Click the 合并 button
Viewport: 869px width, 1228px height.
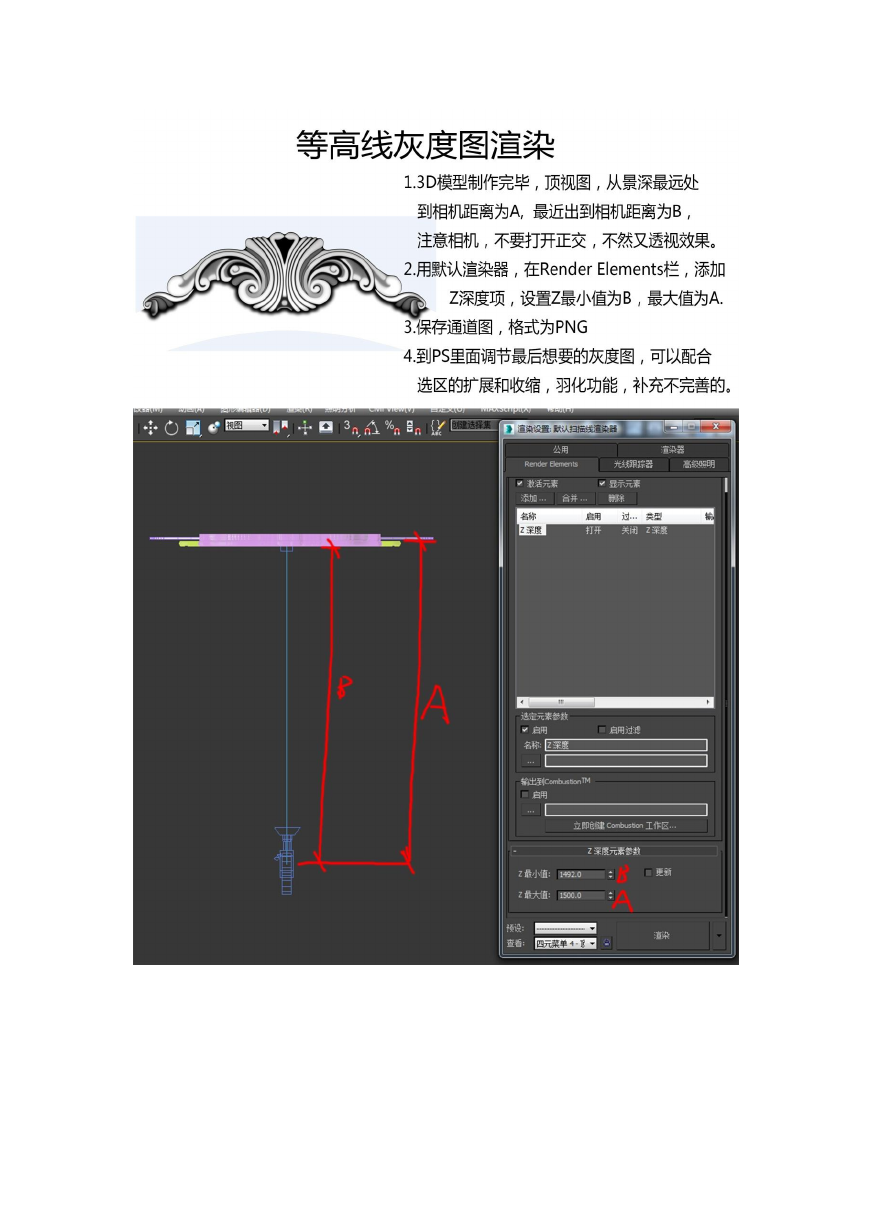pos(575,498)
